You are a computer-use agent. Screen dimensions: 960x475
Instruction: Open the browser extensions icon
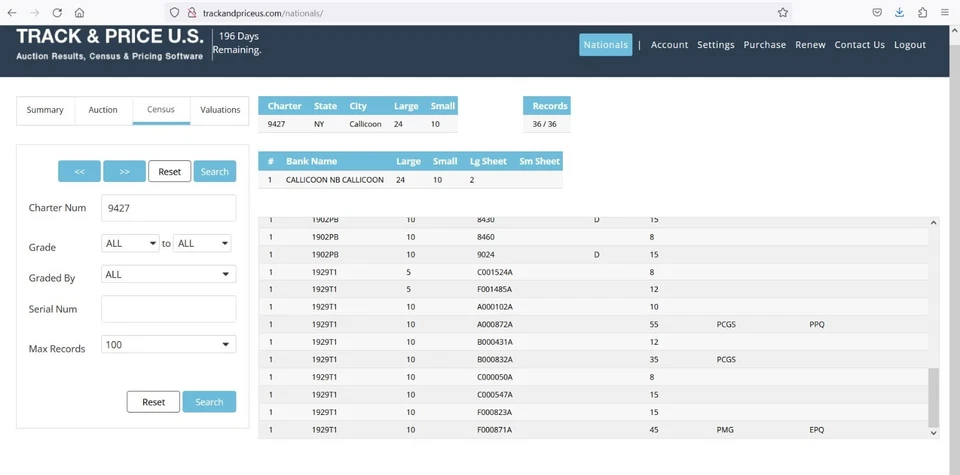click(922, 13)
